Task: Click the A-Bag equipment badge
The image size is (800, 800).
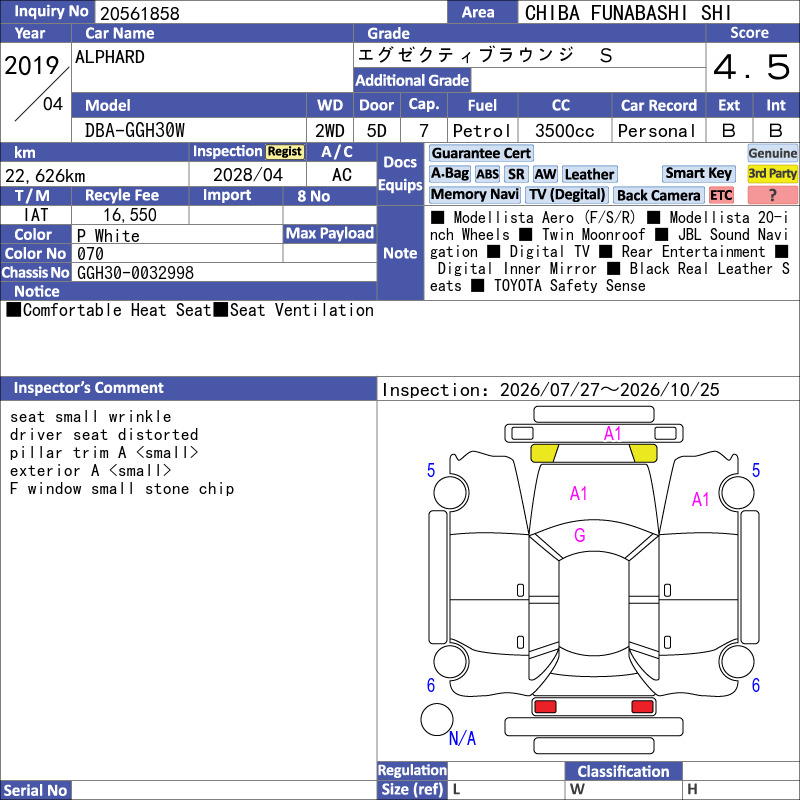Action: coord(449,174)
